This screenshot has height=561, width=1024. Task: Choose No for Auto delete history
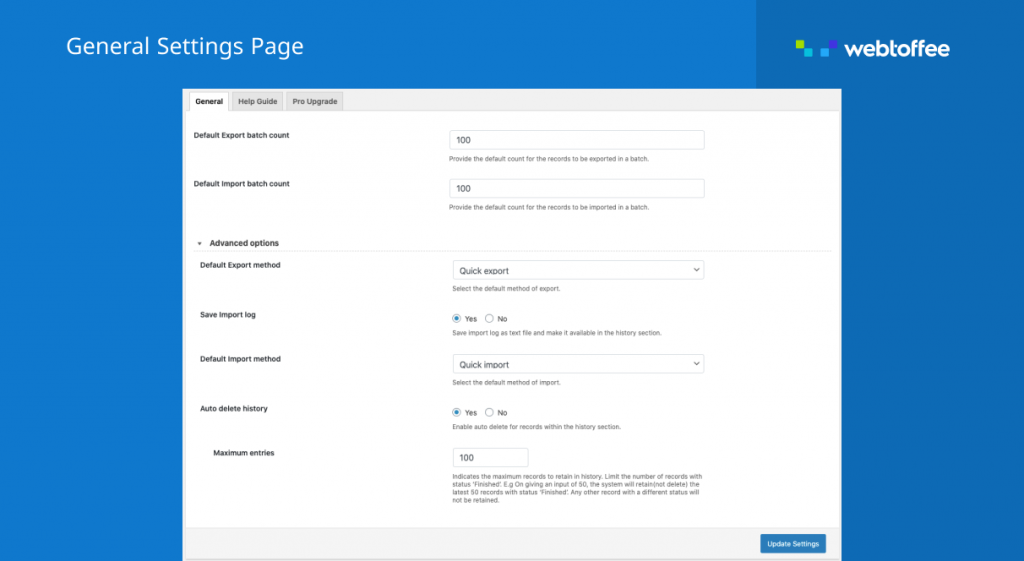[x=489, y=412]
